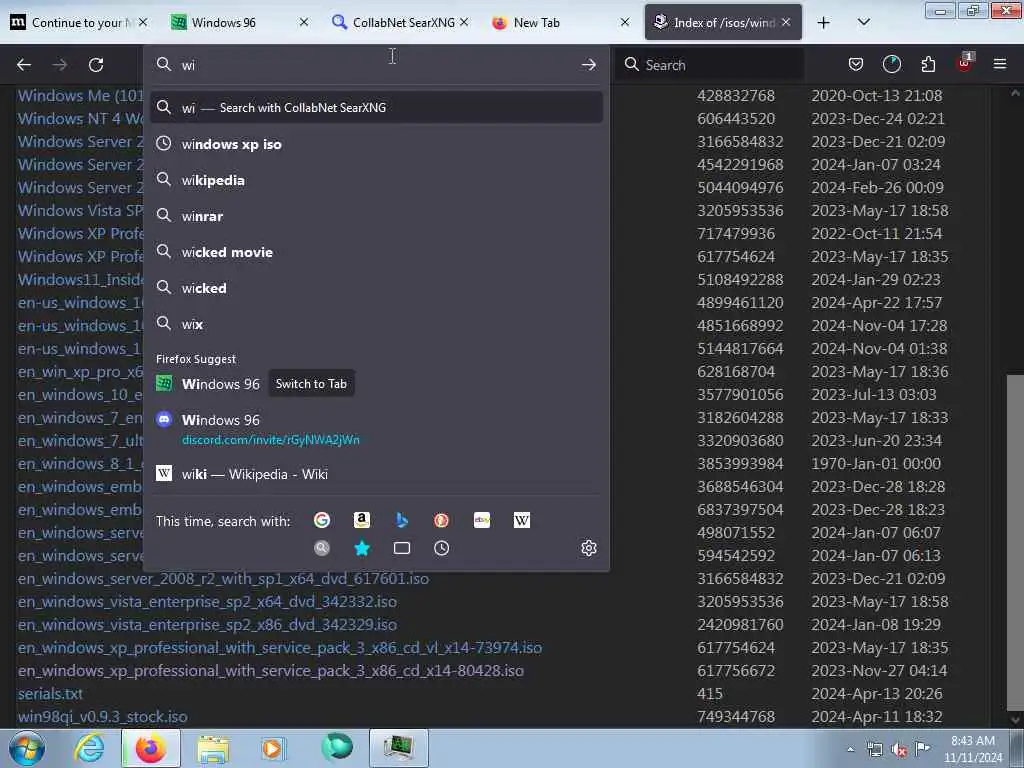The height and width of the screenshot is (768, 1024).
Task: Launch Internet Explorer from taskbar
Action: point(89,748)
